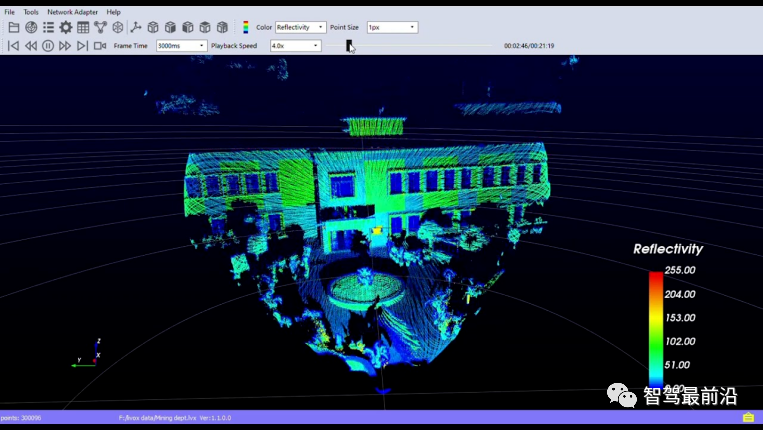Skip to the last frame
The image size is (763, 430).
coord(82,46)
